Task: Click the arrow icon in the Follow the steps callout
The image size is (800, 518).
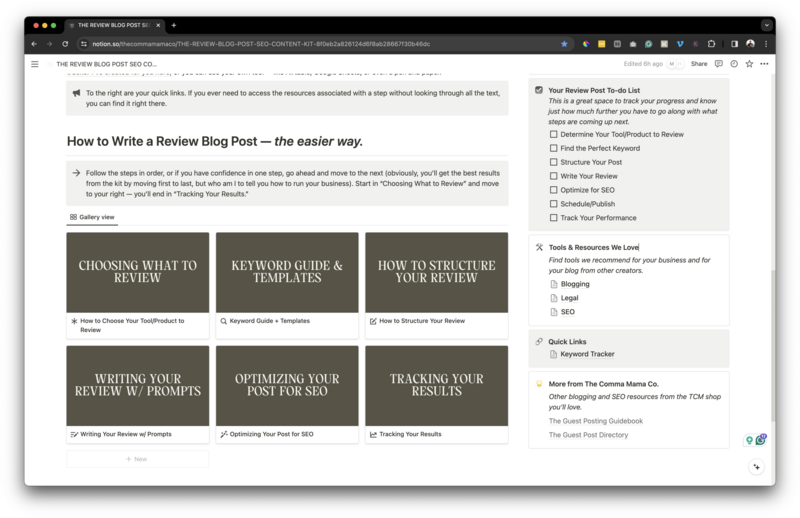Action: pyautogui.click(x=76, y=173)
